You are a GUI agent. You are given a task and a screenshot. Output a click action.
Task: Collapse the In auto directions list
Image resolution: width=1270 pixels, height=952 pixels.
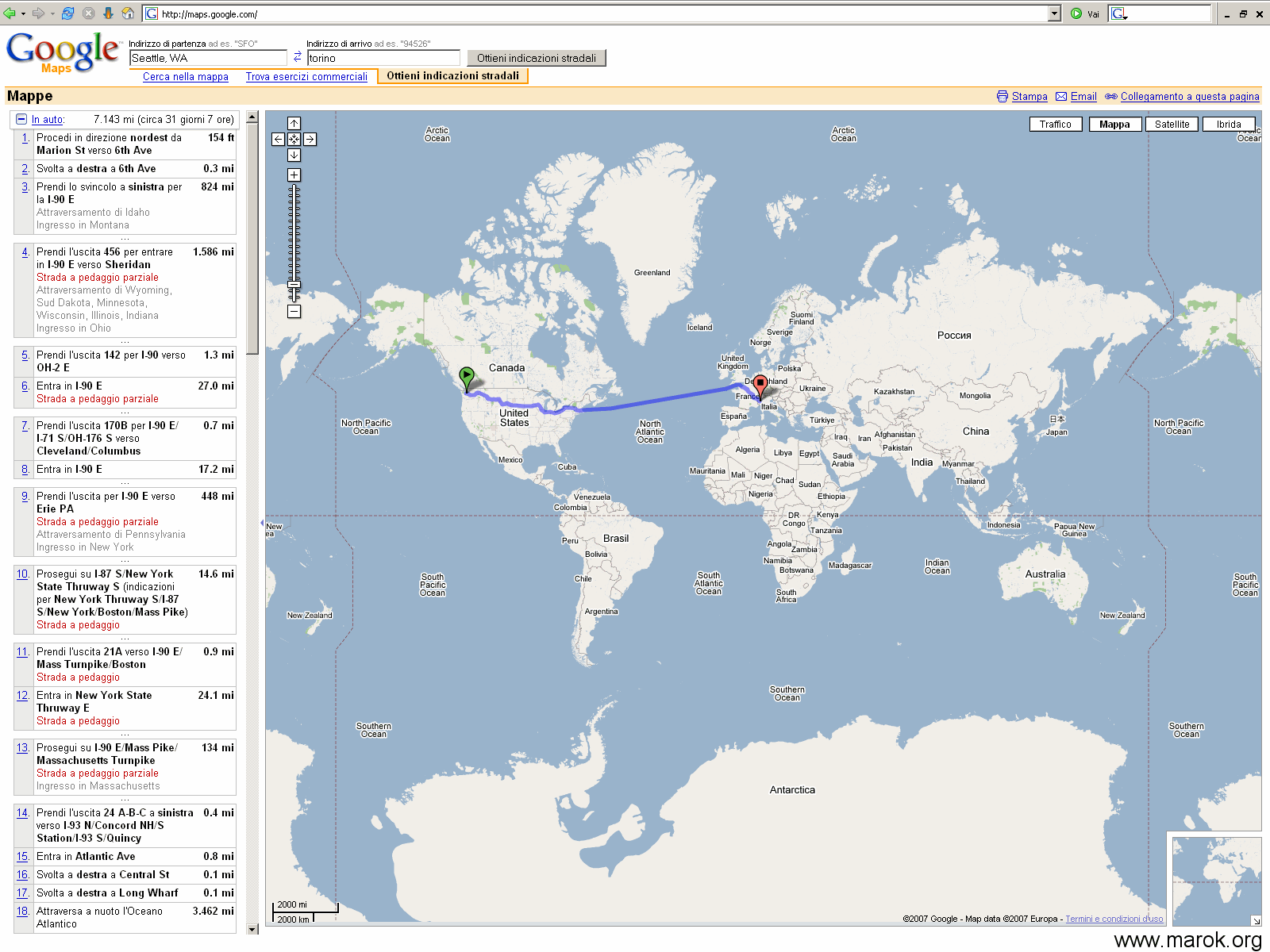point(21,120)
